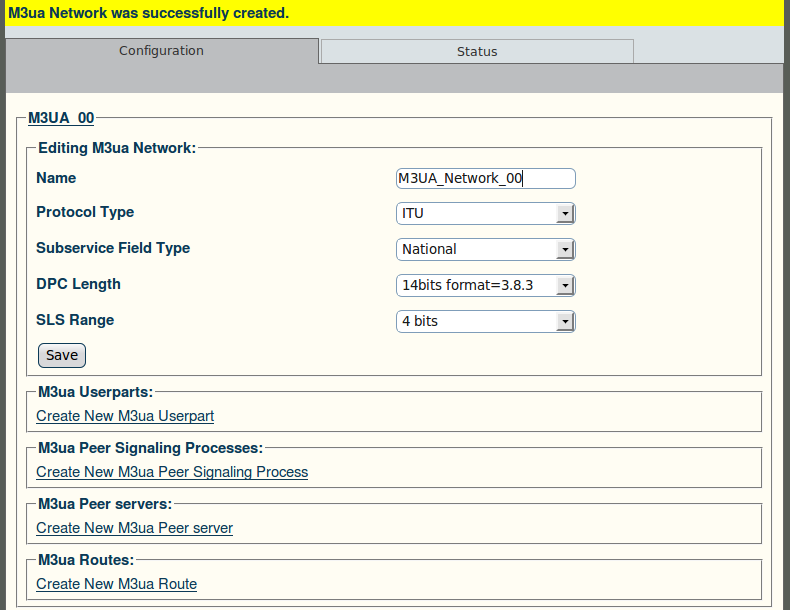Open the Subservice Field Type dropdown

[486, 249]
